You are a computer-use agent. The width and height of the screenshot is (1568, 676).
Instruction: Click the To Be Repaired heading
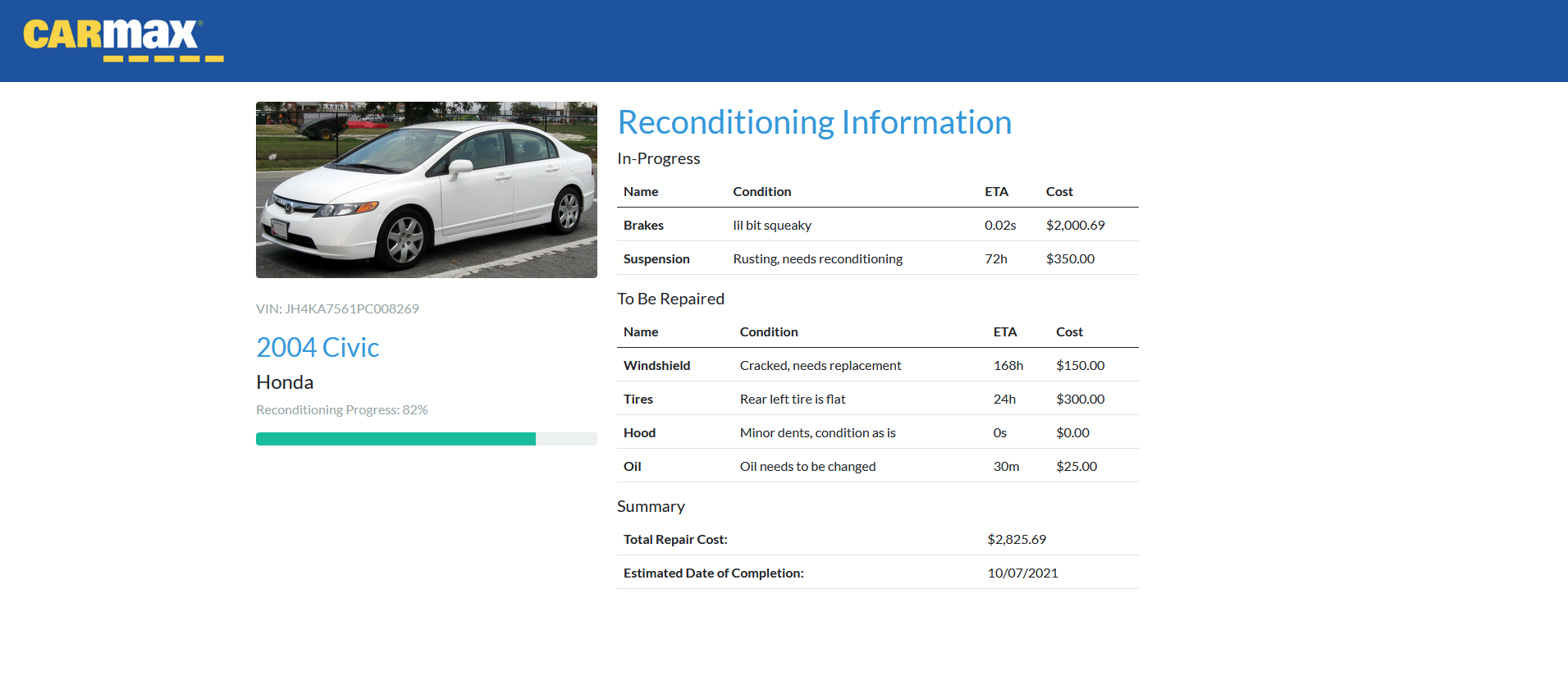[670, 299]
